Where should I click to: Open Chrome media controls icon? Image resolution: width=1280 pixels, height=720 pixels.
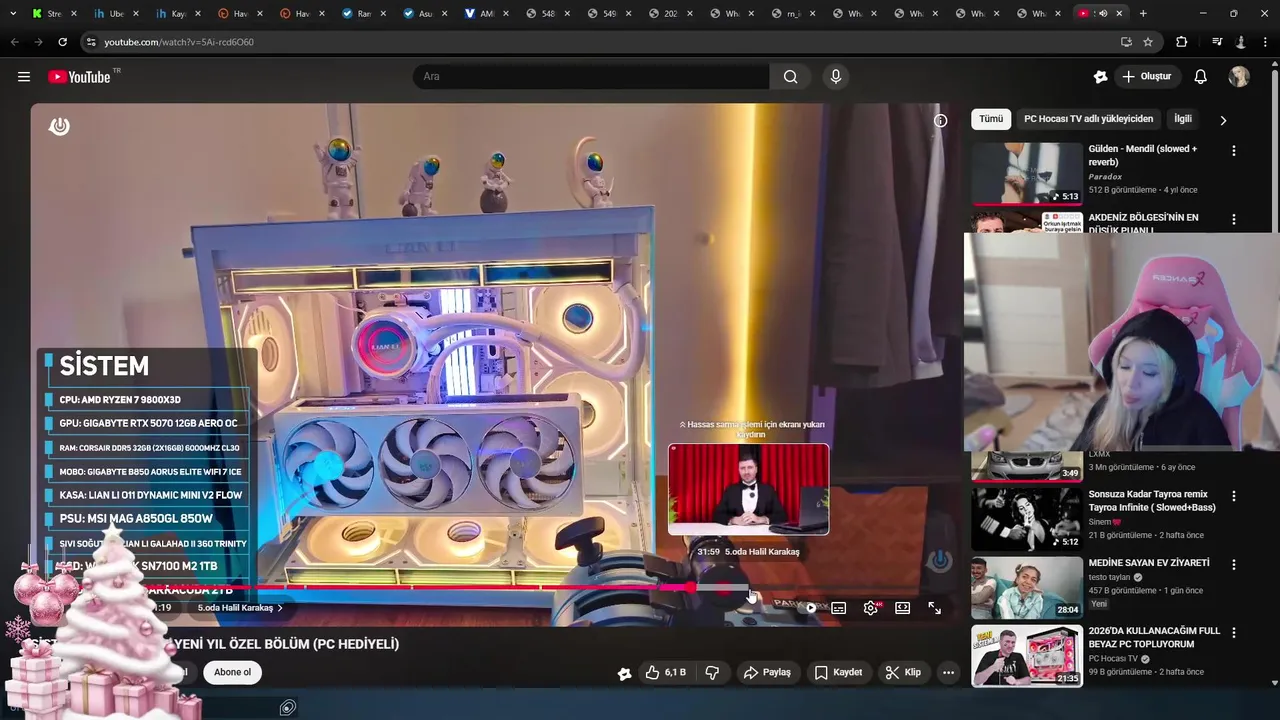point(1217,42)
